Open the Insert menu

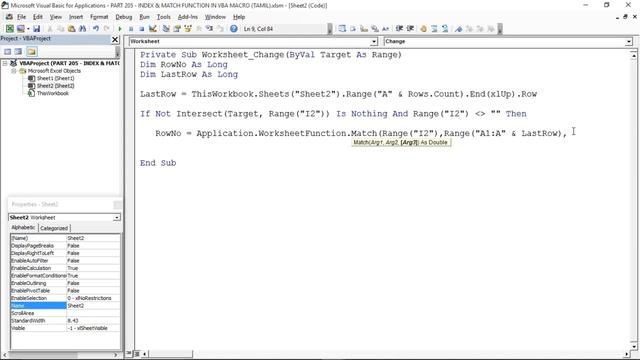click(76, 17)
